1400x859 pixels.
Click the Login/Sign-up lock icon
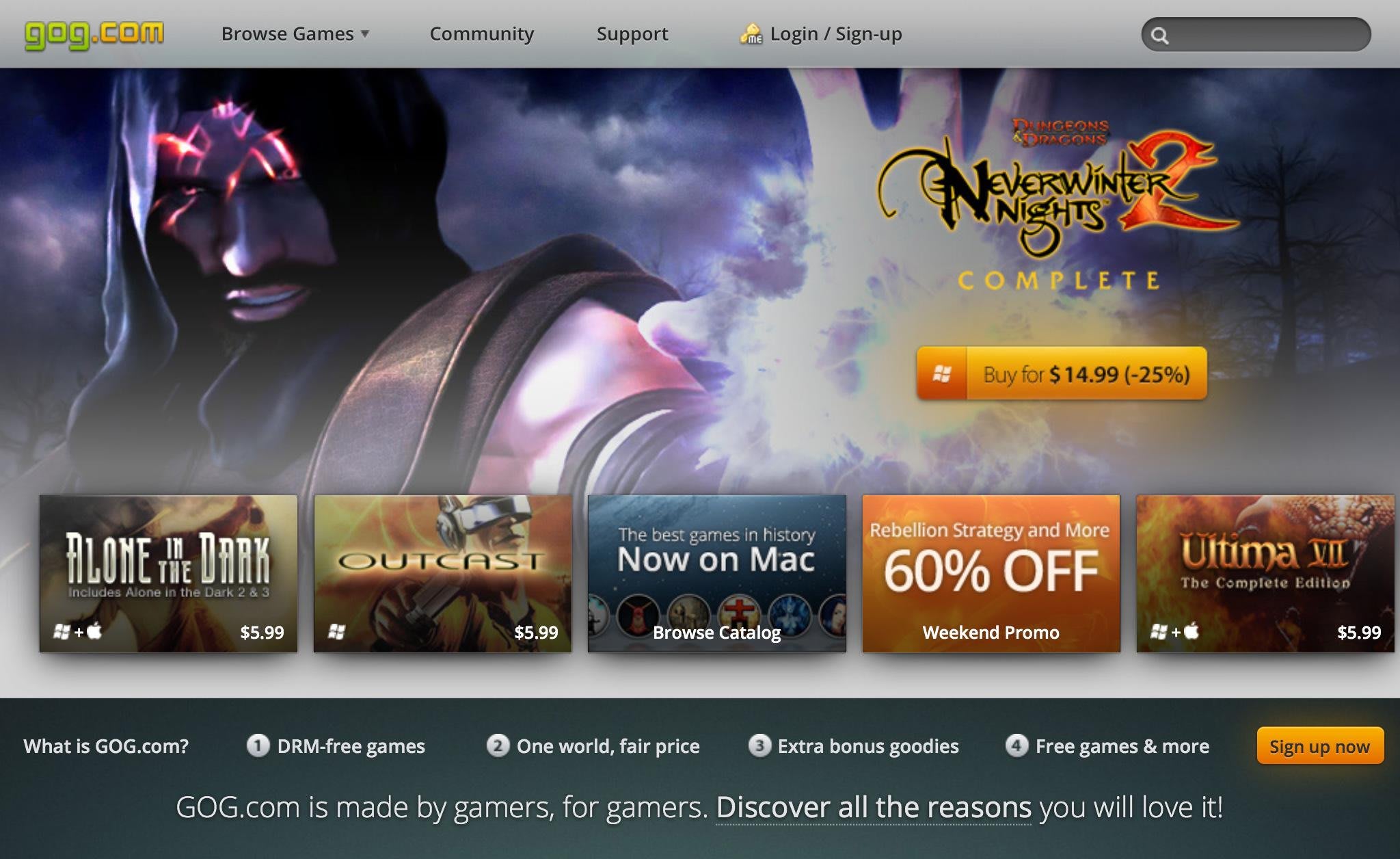pyautogui.click(x=751, y=32)
